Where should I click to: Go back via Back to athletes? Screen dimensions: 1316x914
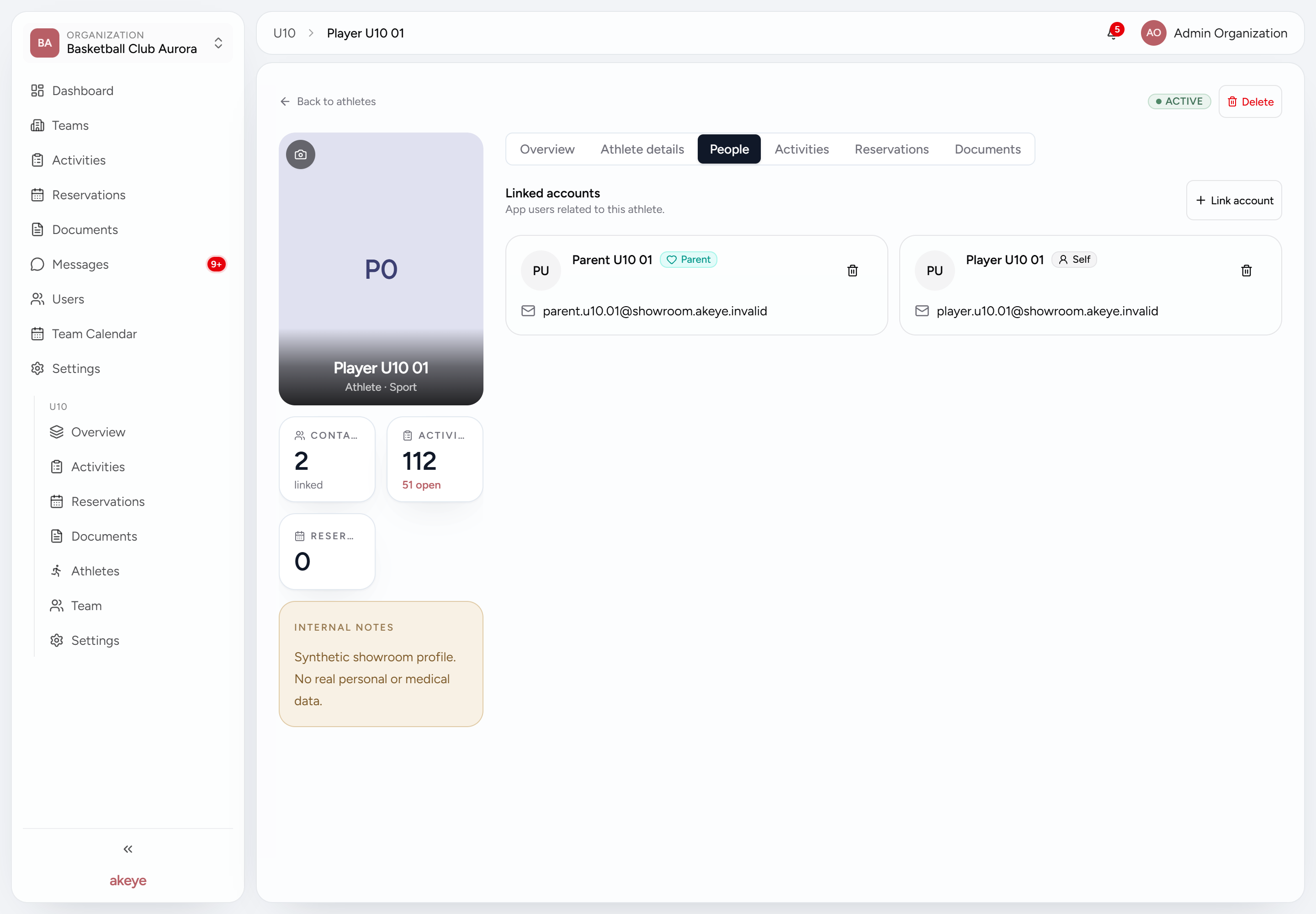[x=328, y=101]
